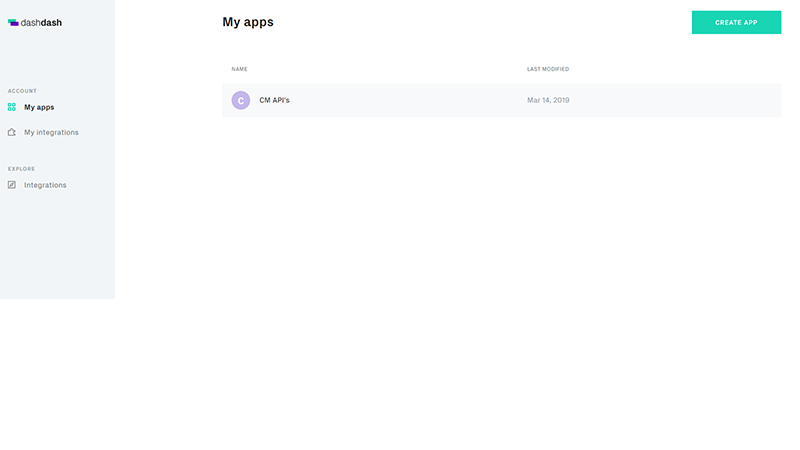
Task: Sort by the Name column header
Action: point(239,69)
